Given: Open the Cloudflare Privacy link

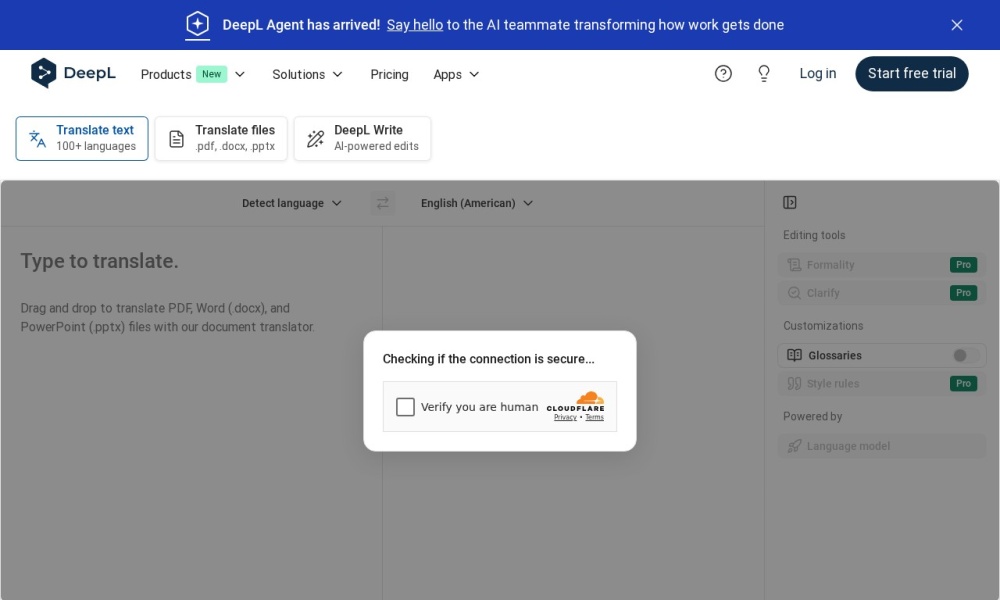Looking at the screenshot, I should 565,417.
